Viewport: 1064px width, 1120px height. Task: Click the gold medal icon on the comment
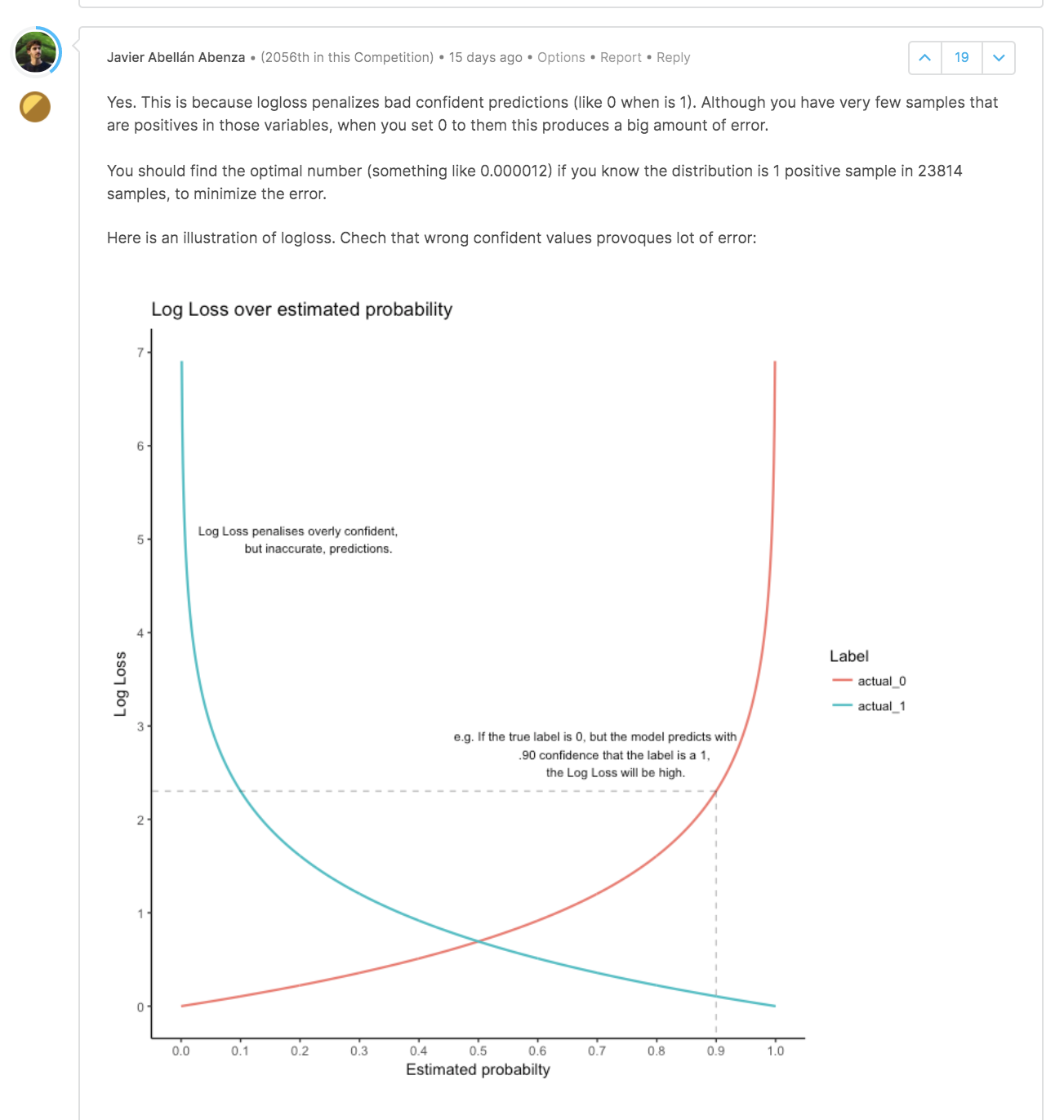(x=34, y=106)
